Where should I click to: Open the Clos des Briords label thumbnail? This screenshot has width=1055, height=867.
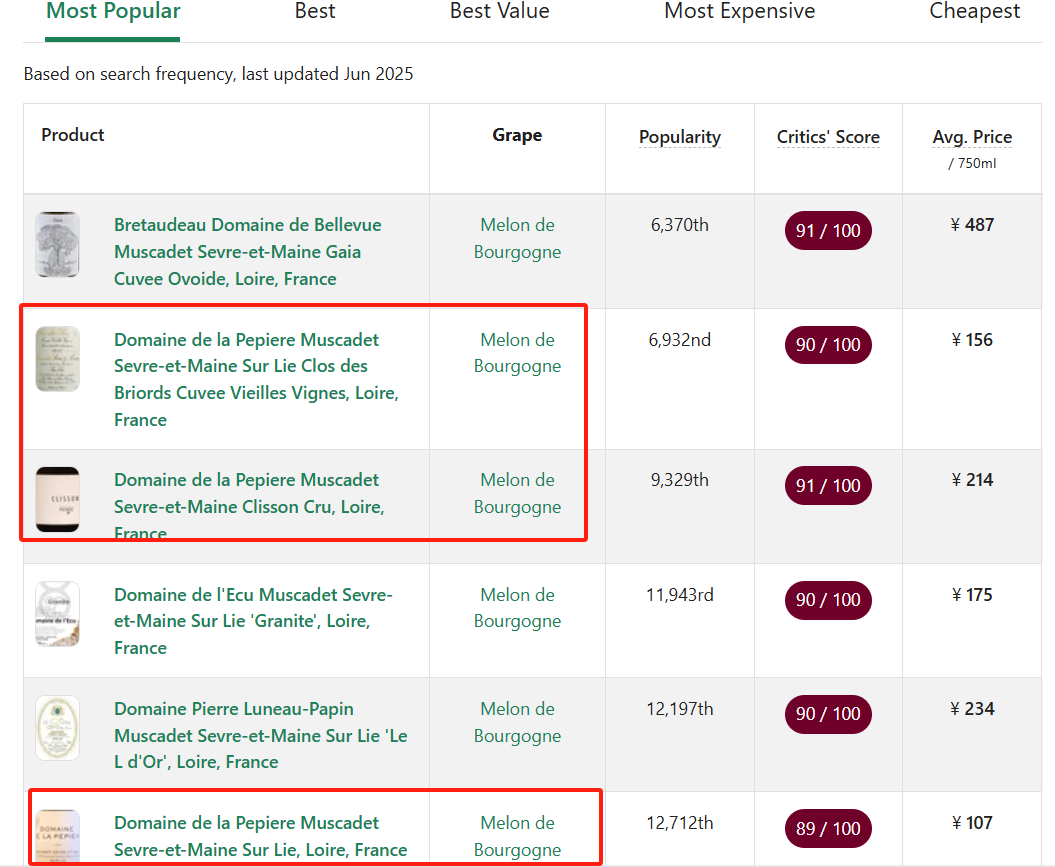[57, 359]
